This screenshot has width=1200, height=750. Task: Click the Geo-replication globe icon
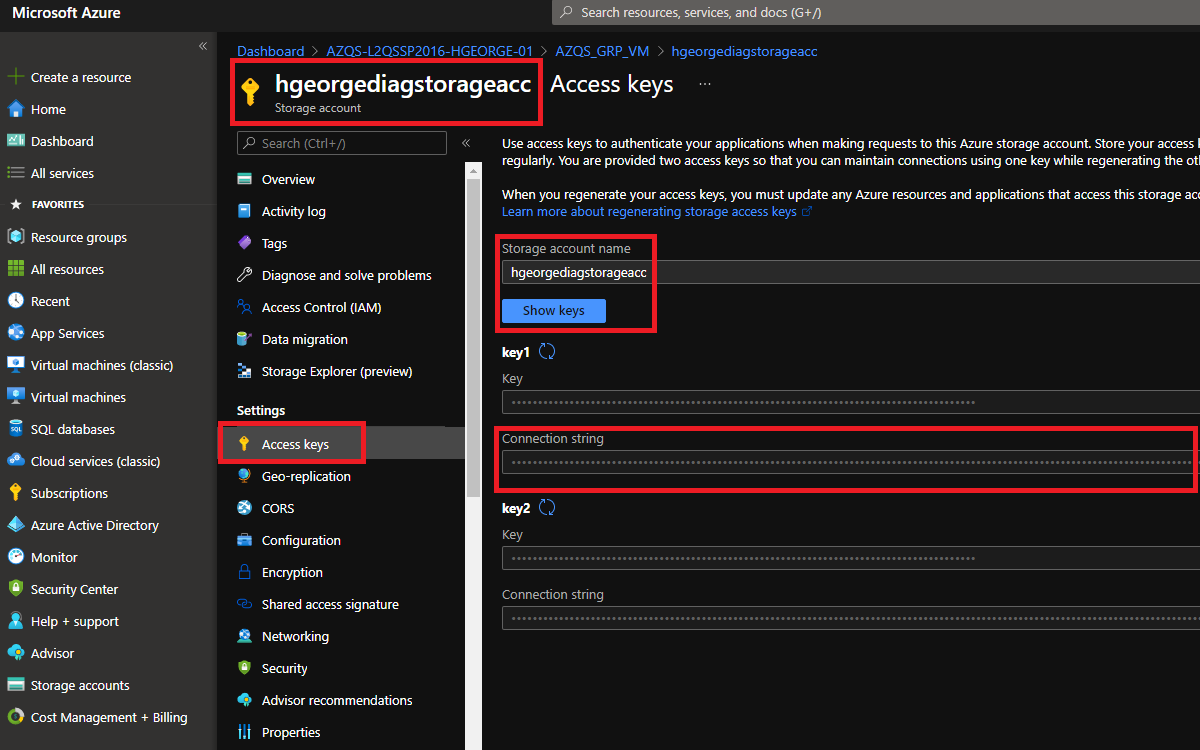[x=244, y=477]
